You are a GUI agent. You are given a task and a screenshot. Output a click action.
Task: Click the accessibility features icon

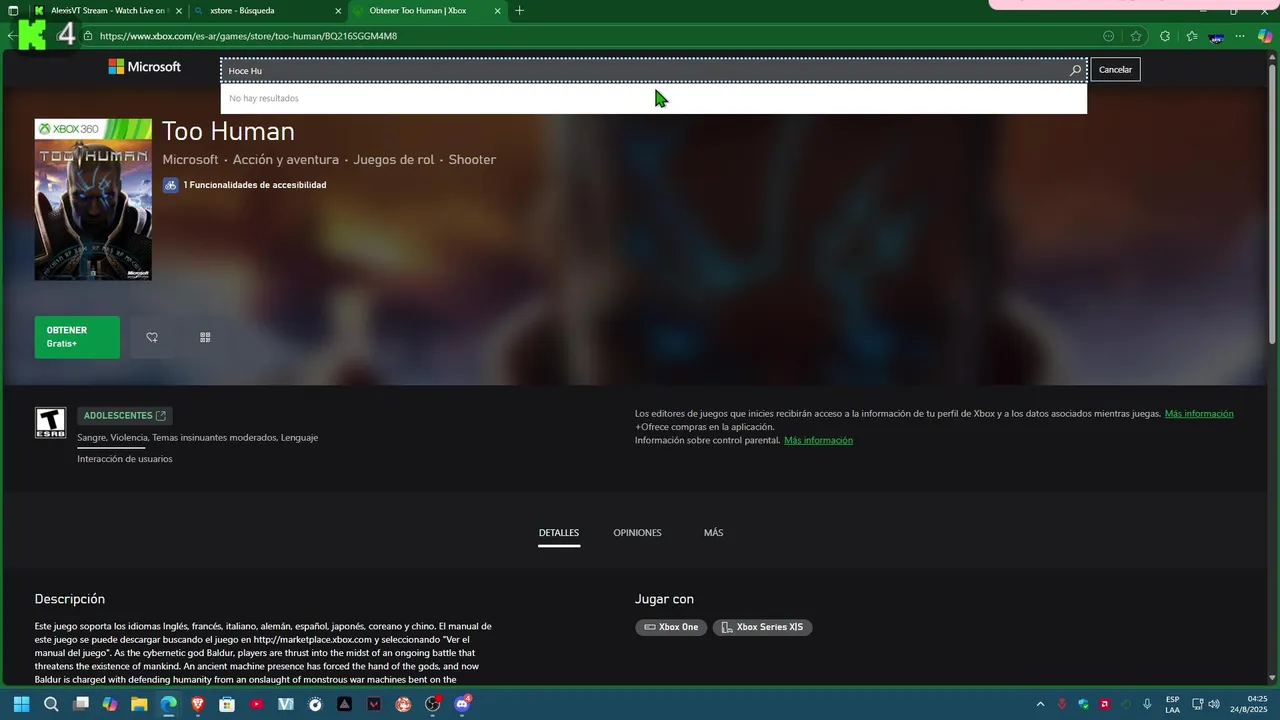click(171, 185)
